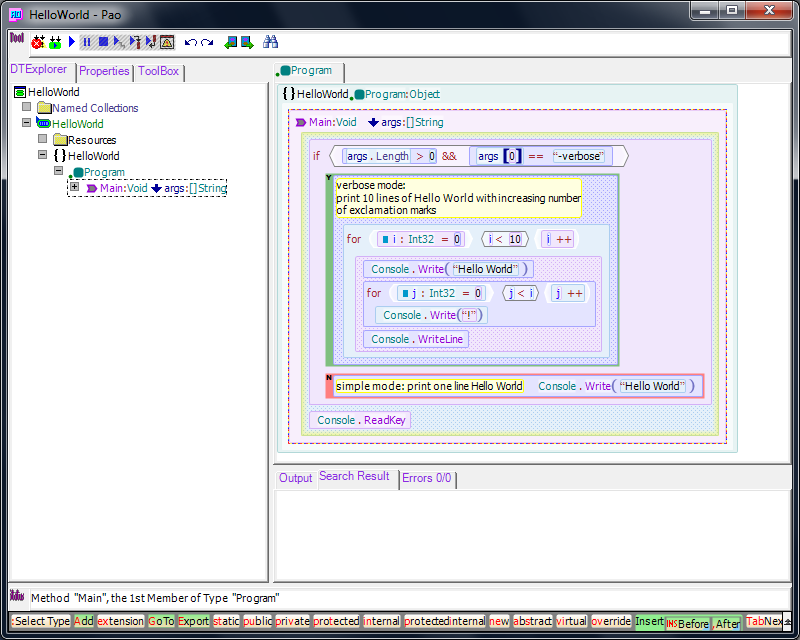This screenshot has width=800, height=640.
Task: Click the Undo arrow icon
Action: tap(190, 42)
